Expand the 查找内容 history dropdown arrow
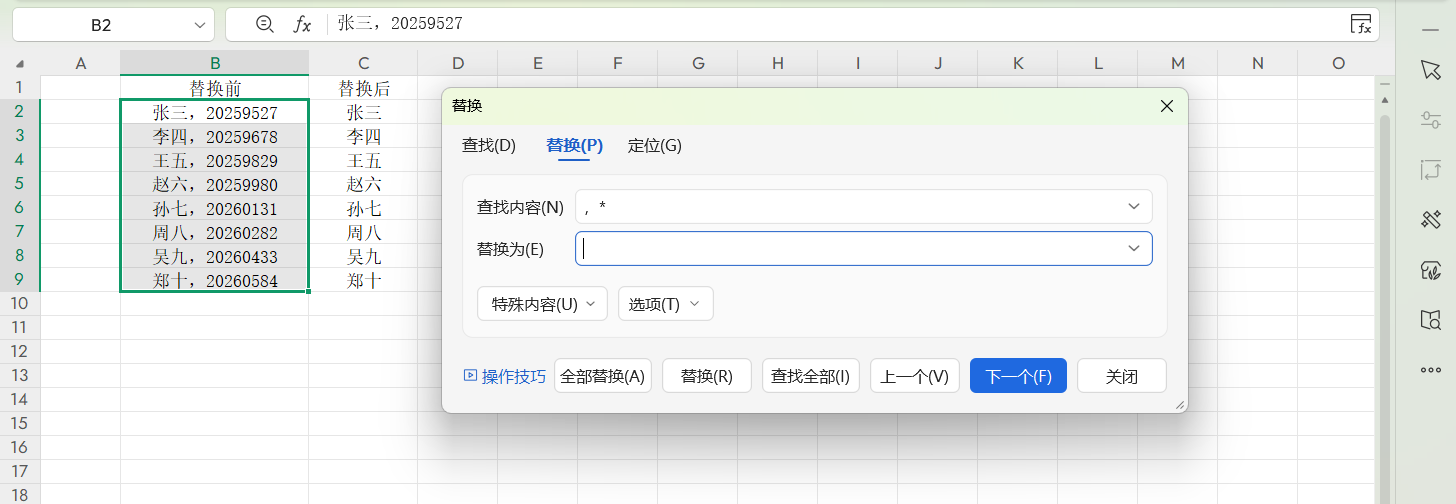Viewport: 1456px width, 504px height. pos(1134,207)
